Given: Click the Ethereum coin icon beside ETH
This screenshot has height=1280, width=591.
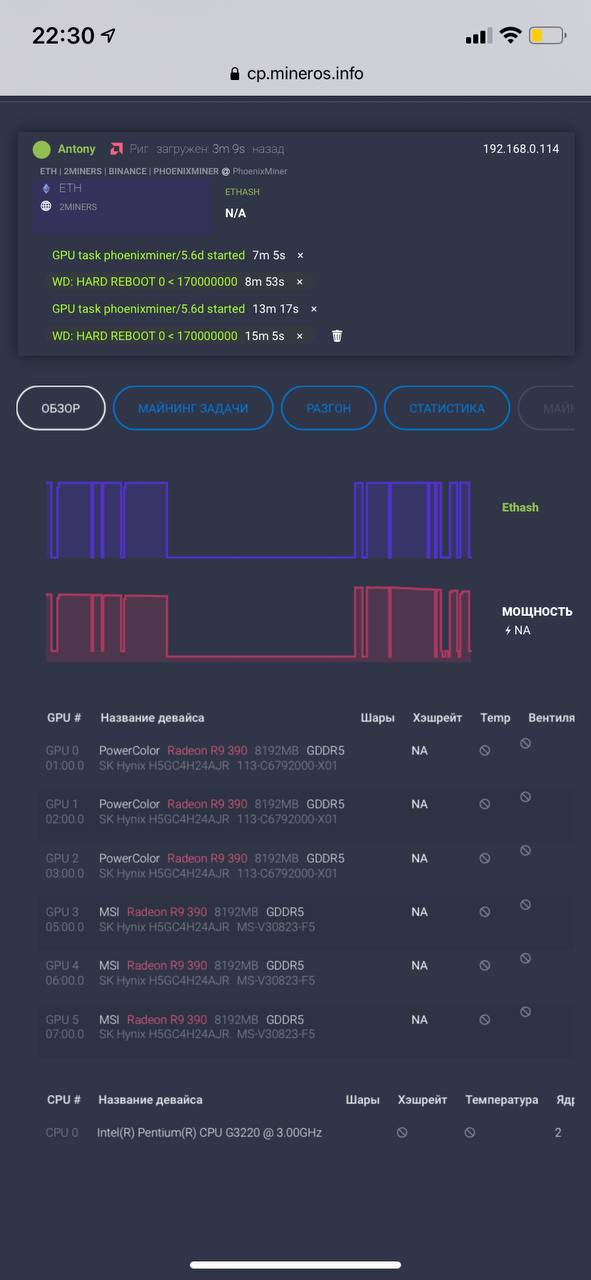Looking at the screenshot, I should [x=46, y=188].
